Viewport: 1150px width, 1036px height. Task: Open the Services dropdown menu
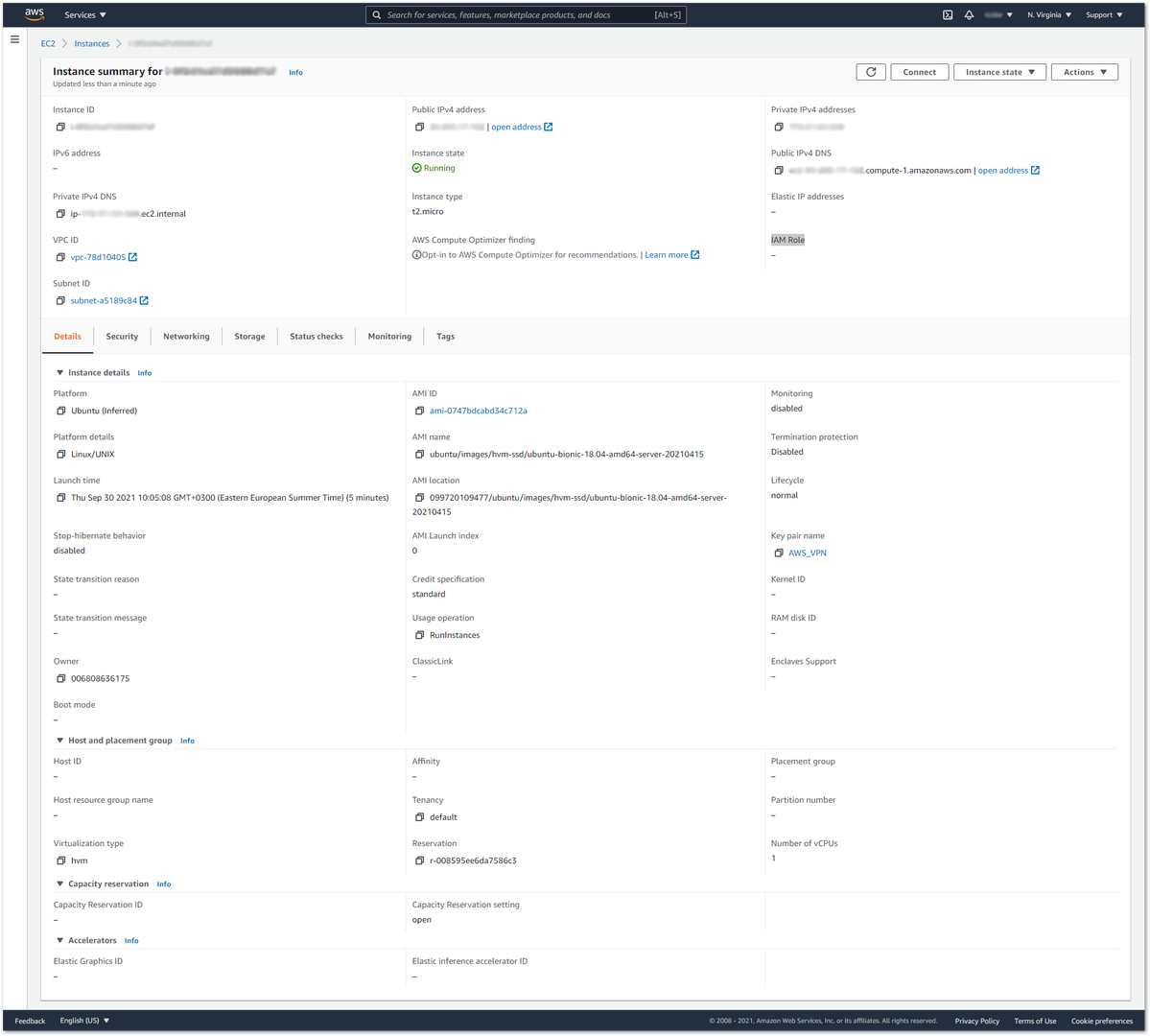point(85,14)
